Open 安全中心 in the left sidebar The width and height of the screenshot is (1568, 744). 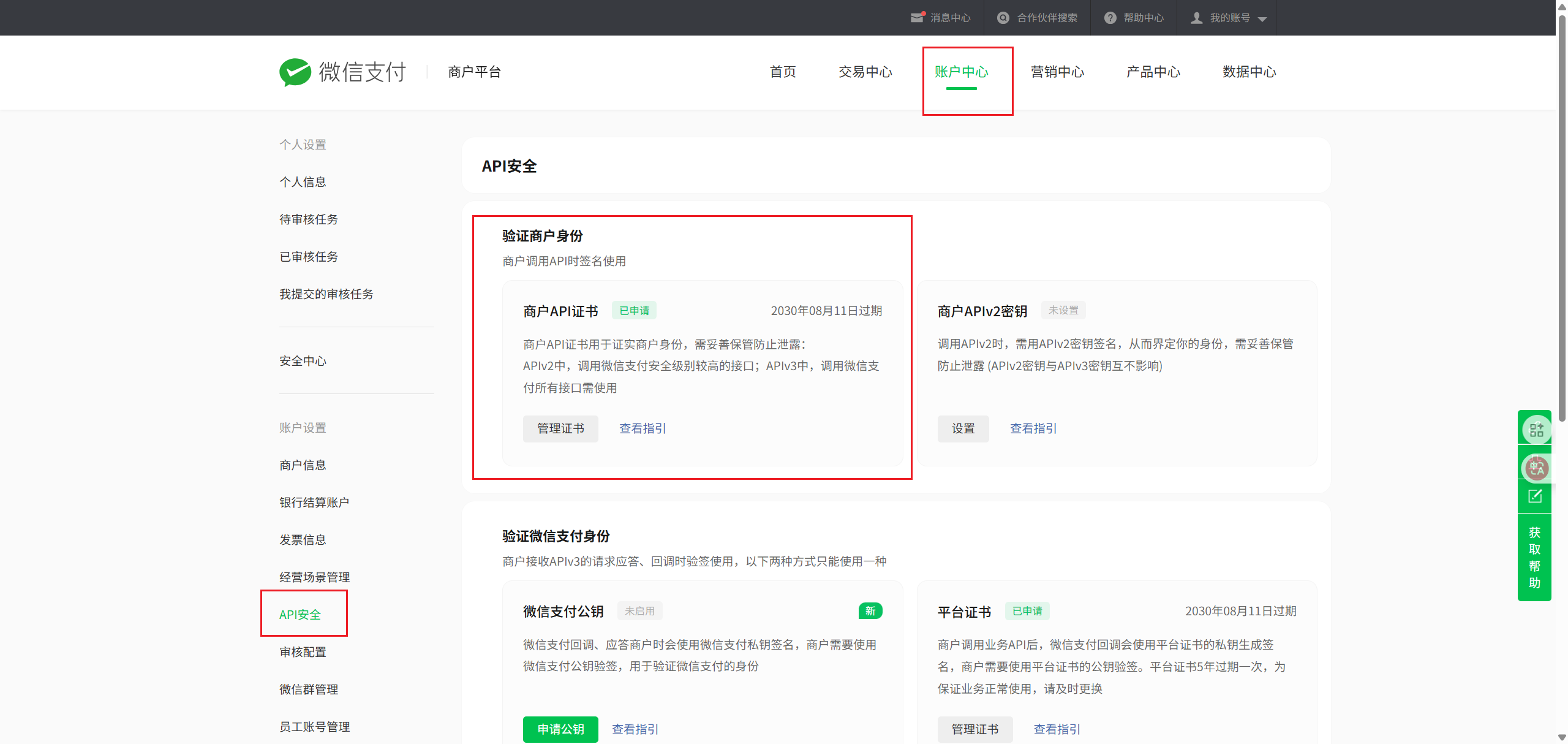pos(303,361)
